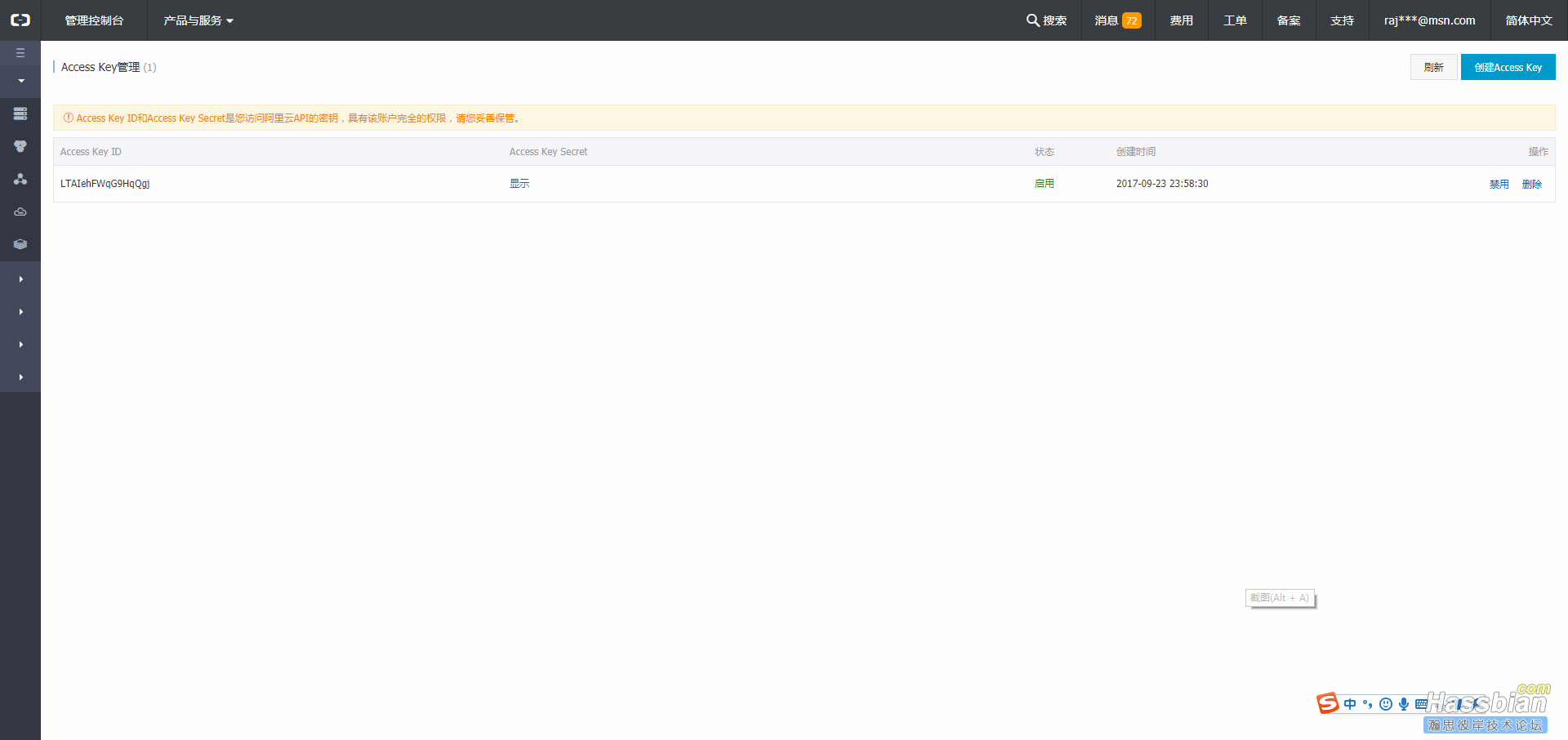This screenshot has width=1568, height=740.
Task: Click the 刷新 refresh button
Action: point(1433,67)
